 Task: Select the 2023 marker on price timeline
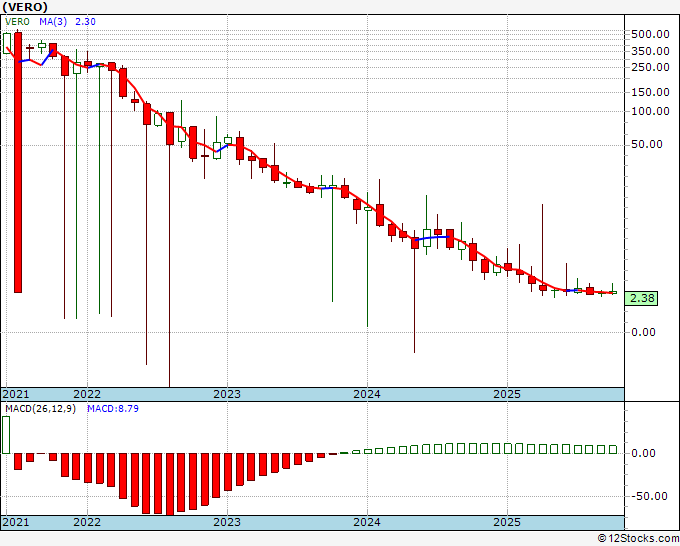[227, 394]
